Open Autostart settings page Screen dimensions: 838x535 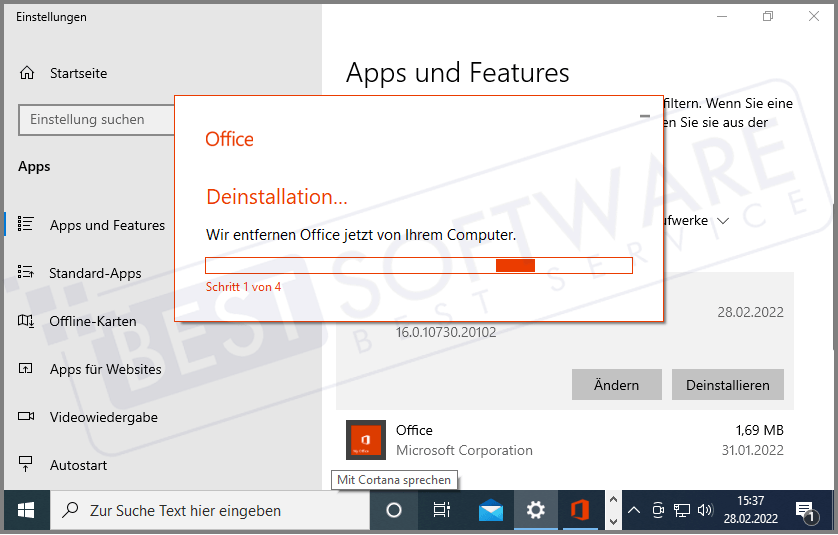click(79, 465)
